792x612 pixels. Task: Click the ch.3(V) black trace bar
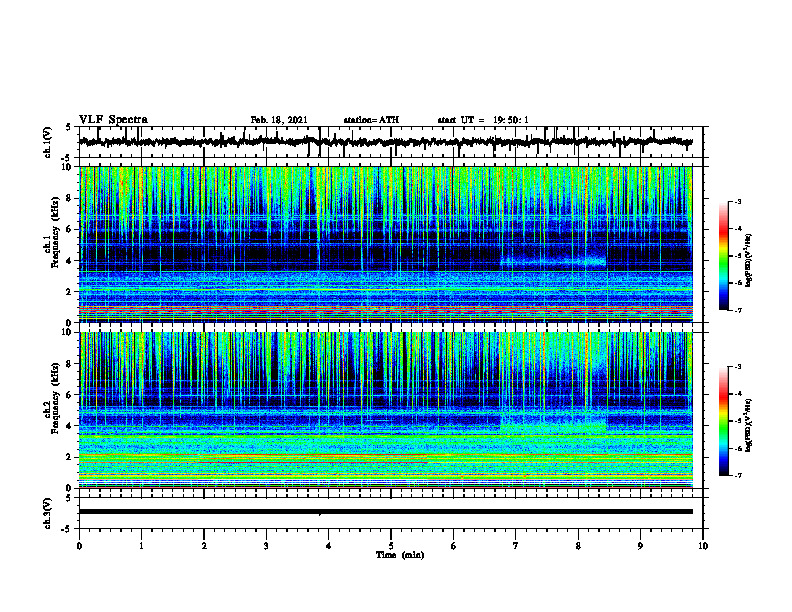[386, 512]
